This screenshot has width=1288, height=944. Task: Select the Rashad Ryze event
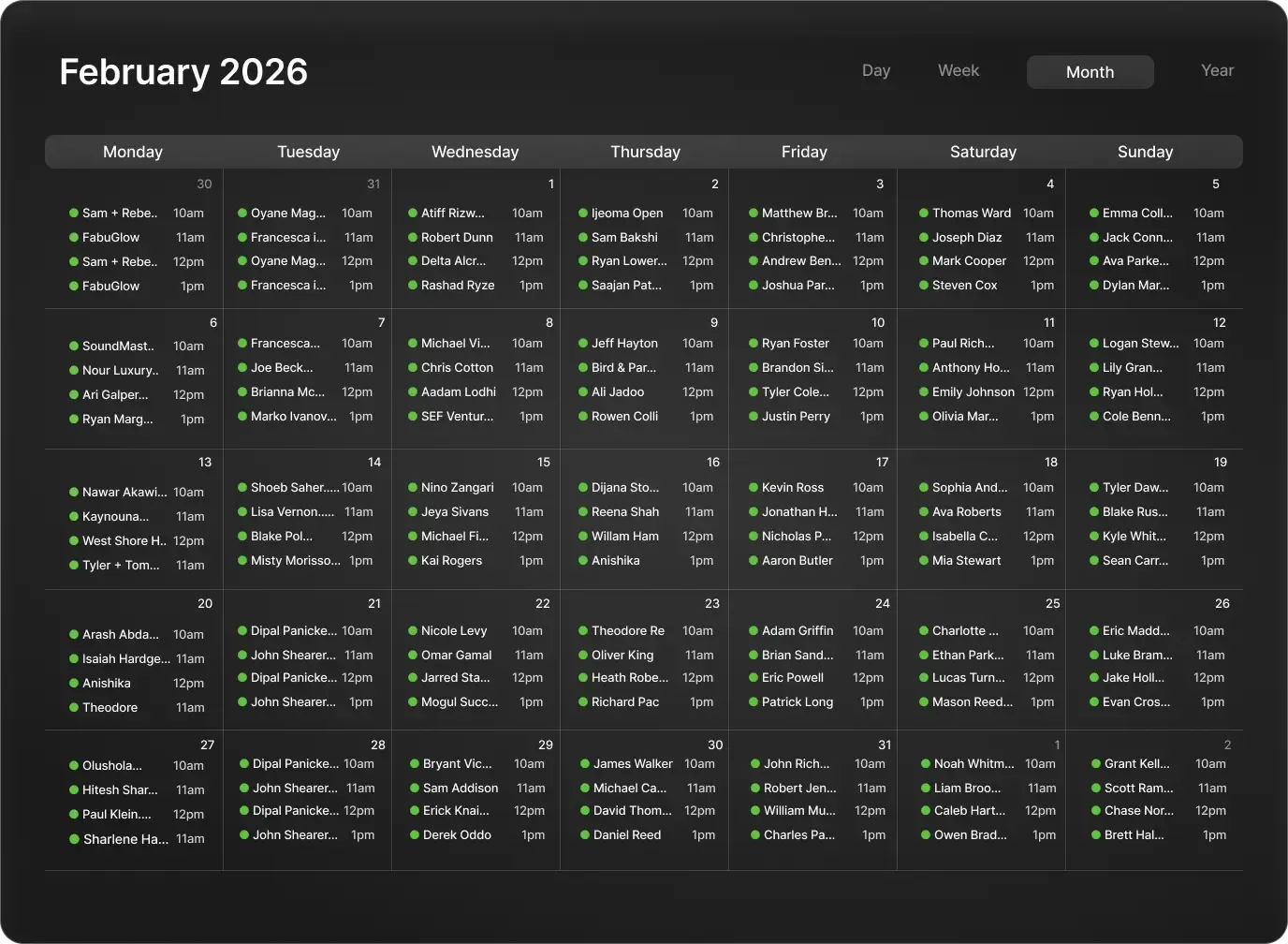pos(475,286)
